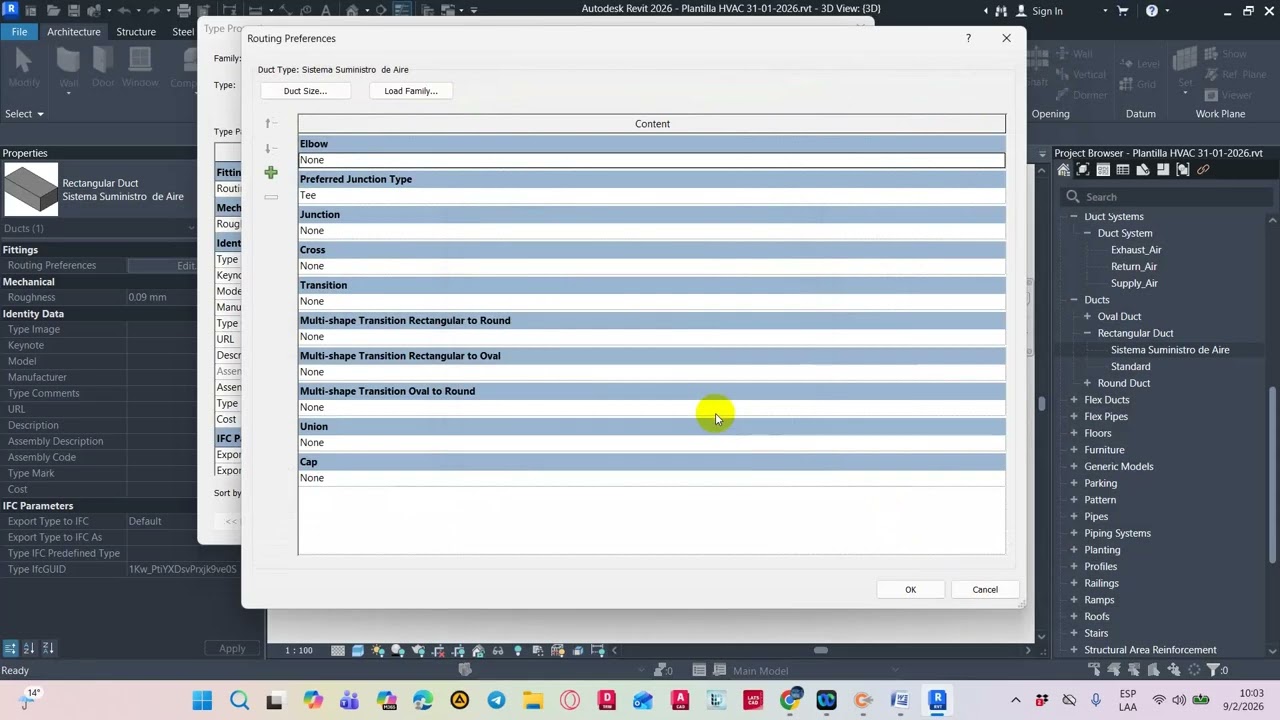This screenshot has height=720, width=1280.
Task: Click the Redo arrow in quick access toolbar
Action: click(x=152, y=10)
